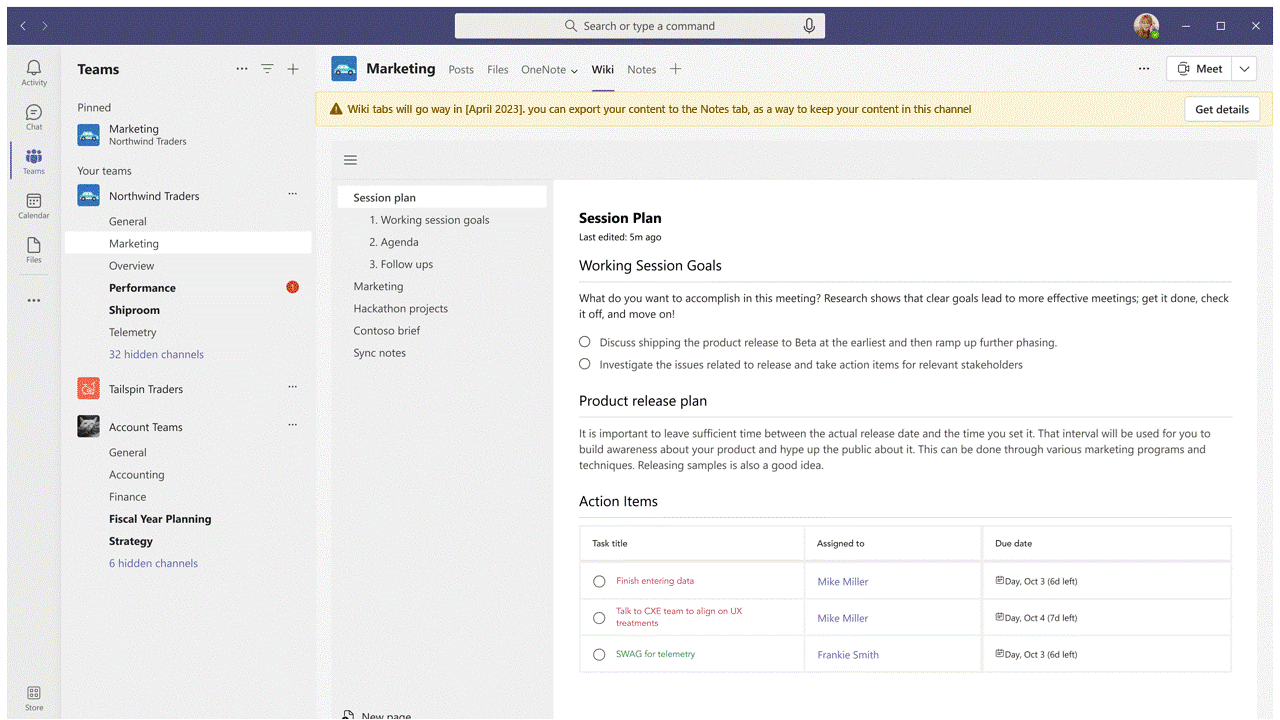
Task: Mark SWAG for telemetry as complete
Action: pos(599,654)
